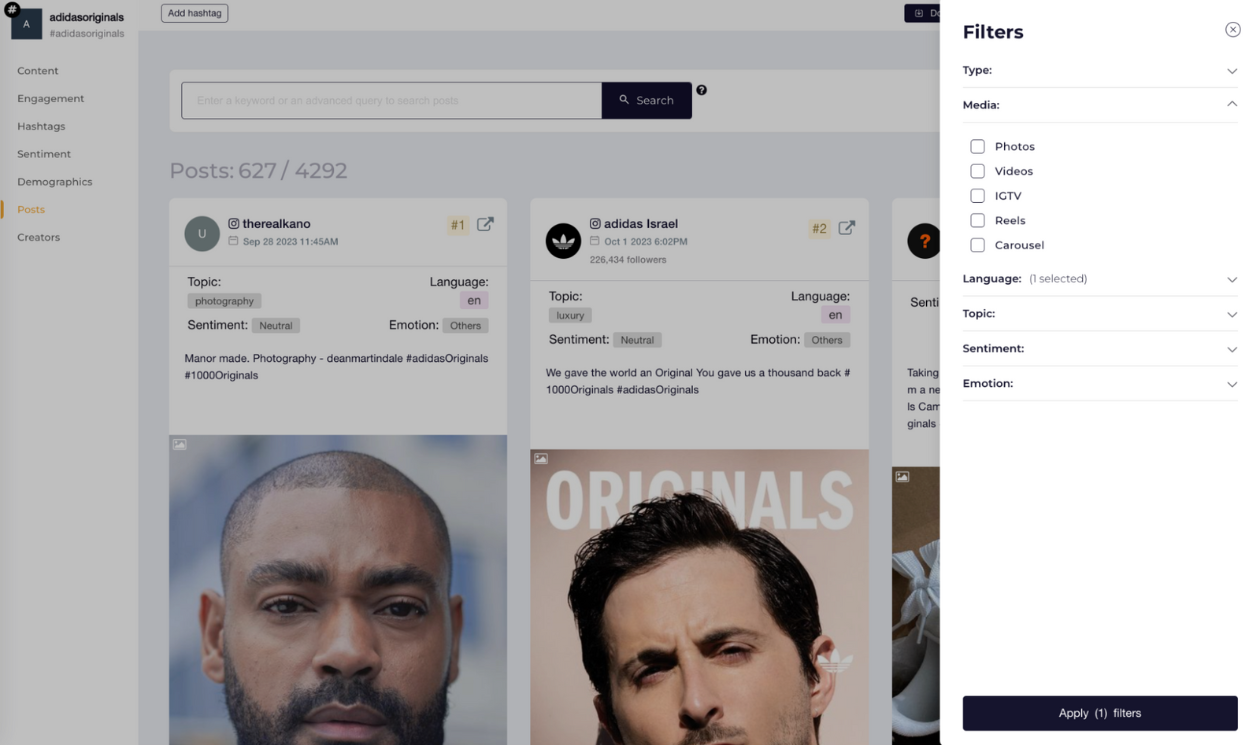
Task: Click the therealkano username link
Action: pyautogui.click(x=276, y=224)
